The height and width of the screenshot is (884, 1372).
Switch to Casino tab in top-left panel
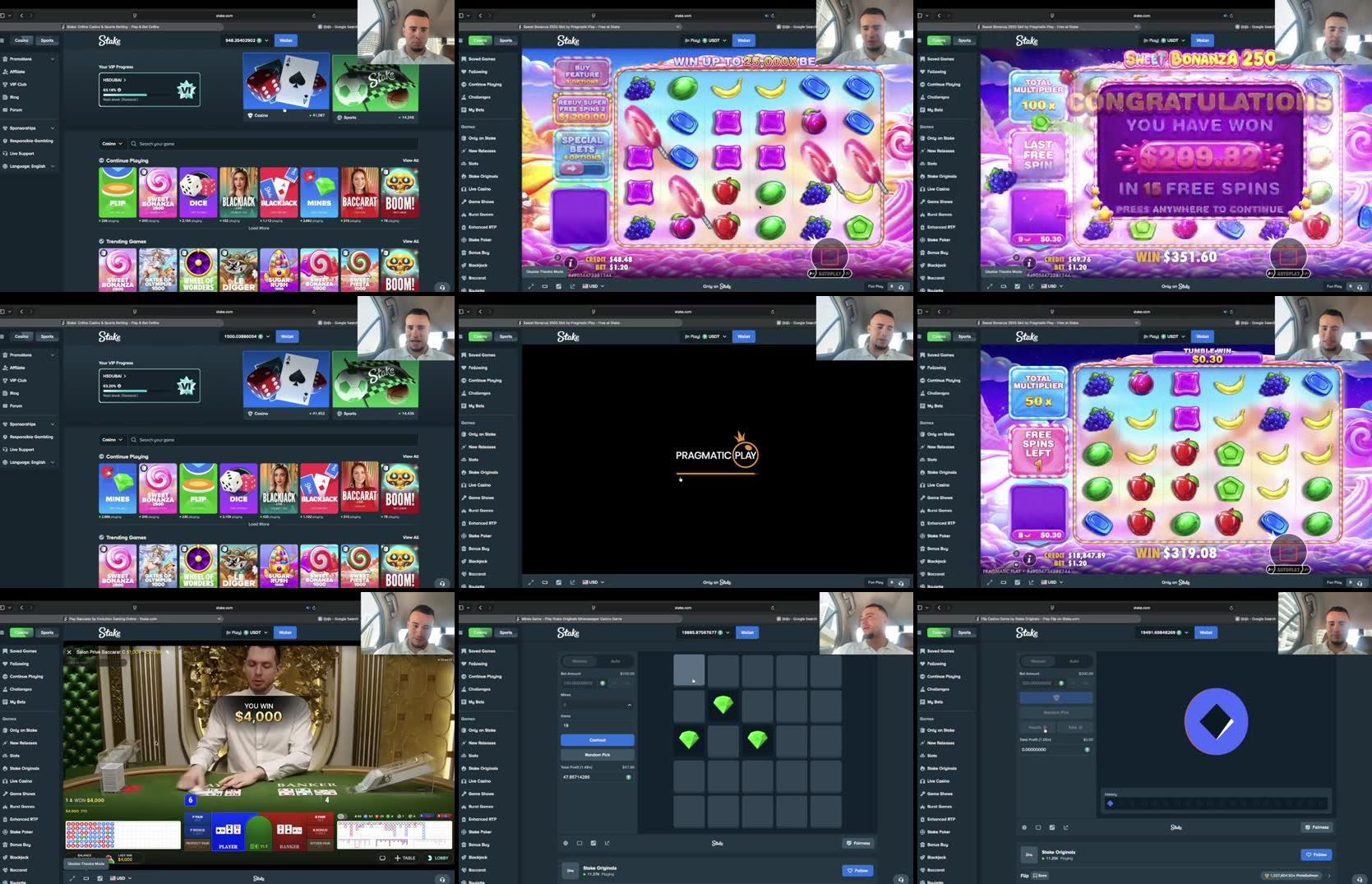[x=21, y=40]
